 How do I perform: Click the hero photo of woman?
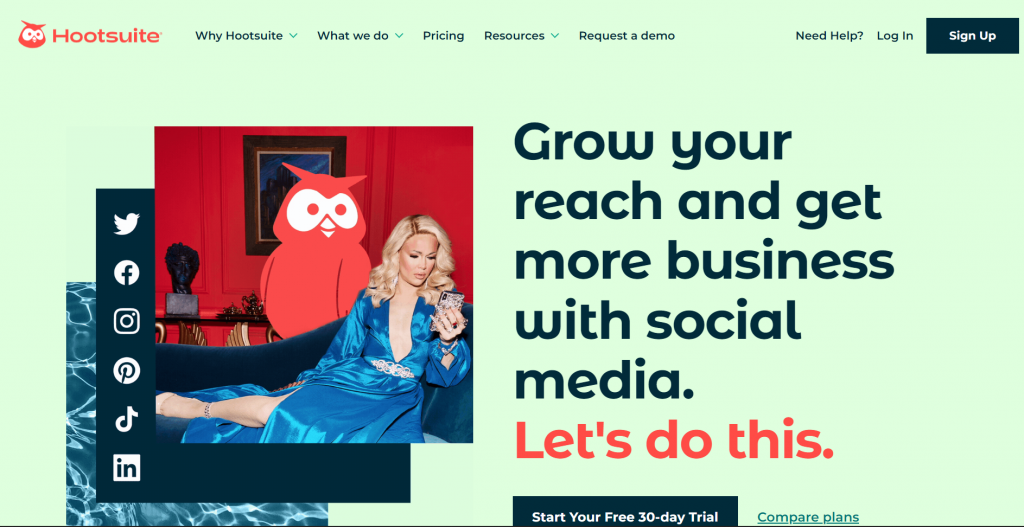313,285
